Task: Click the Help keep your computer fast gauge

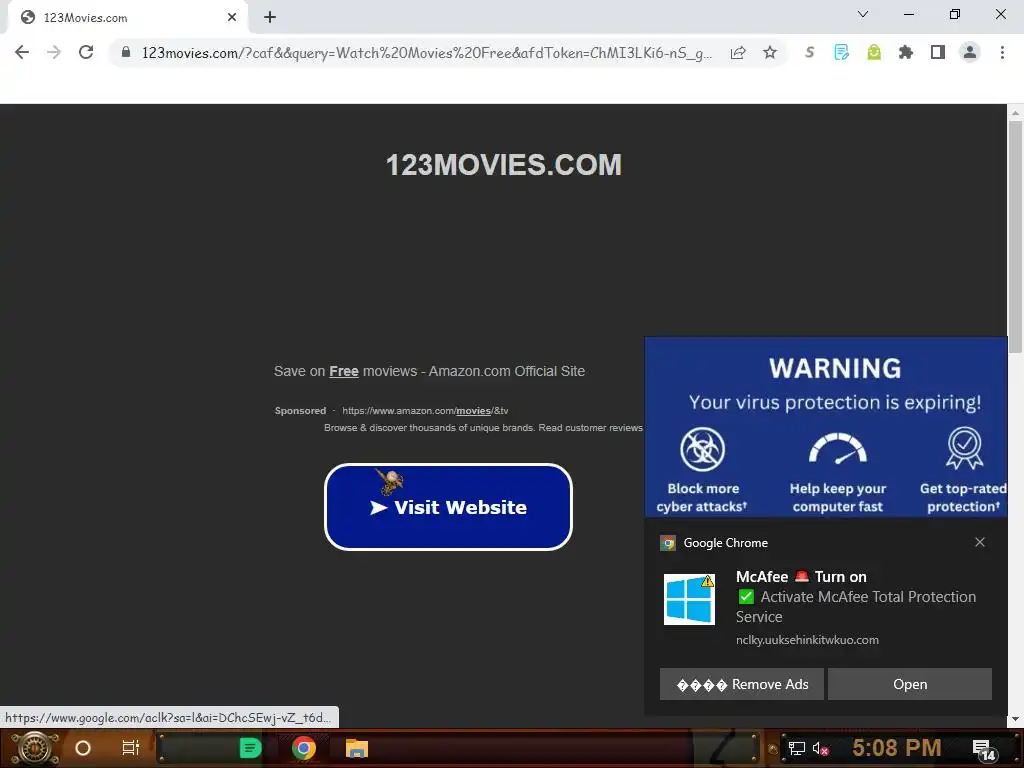Action: pyautogui.click(x=838, y=448)
